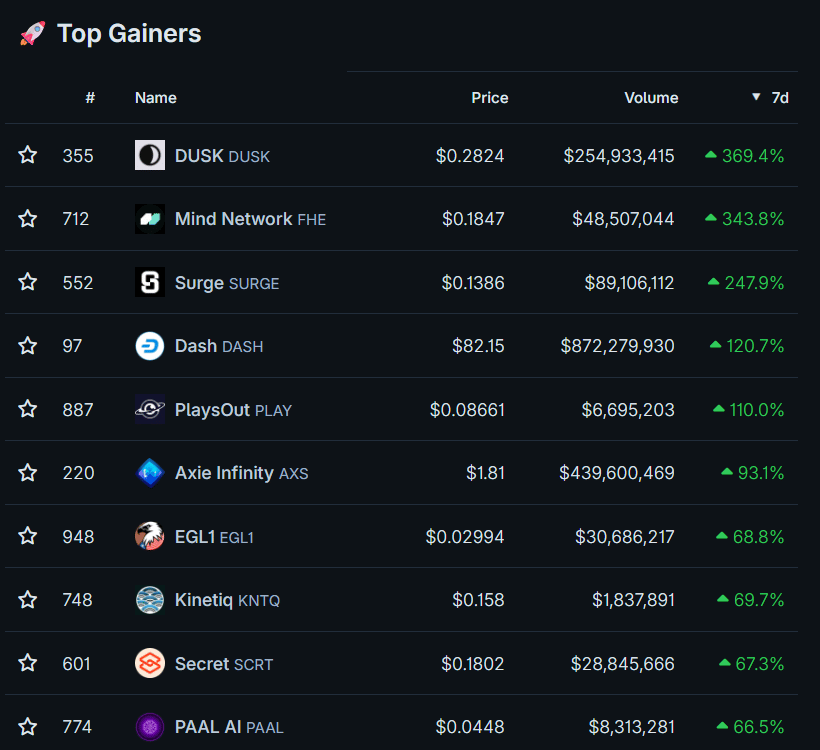This screenshot has height=750, width=820.
Task: Click the Axie Infinity diamond logo
Action: 150,473
